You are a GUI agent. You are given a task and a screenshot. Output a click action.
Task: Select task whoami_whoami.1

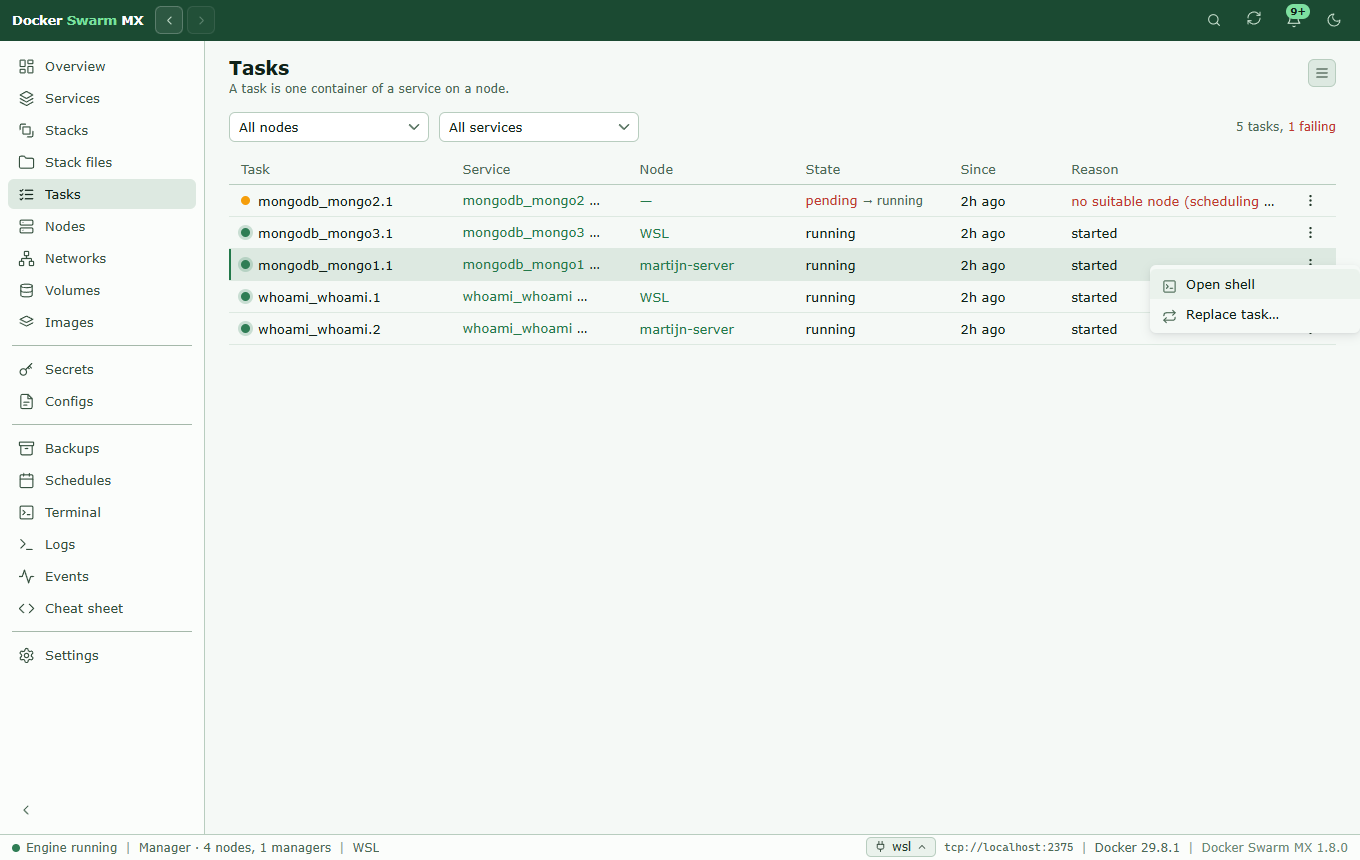click(x=319, y=297)
